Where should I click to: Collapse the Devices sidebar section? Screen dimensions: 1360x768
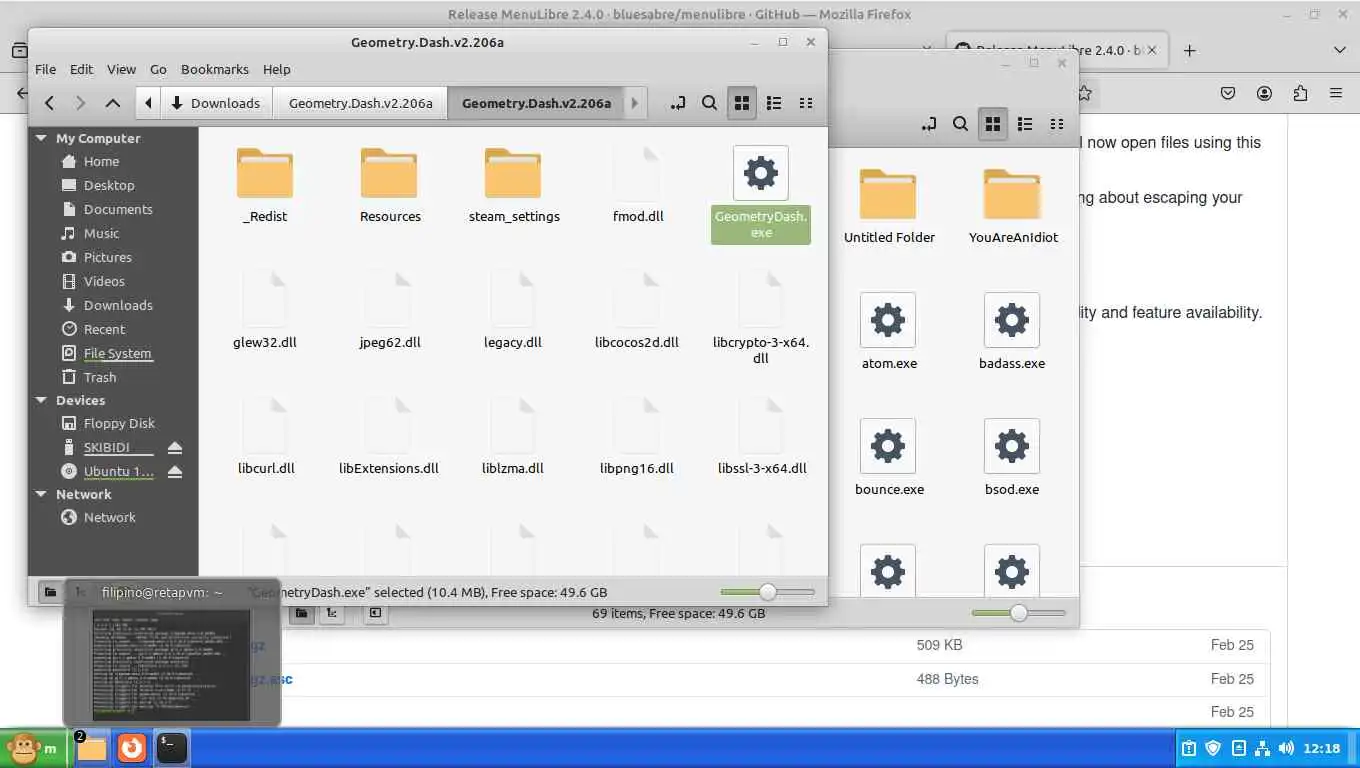coord(41,400)
